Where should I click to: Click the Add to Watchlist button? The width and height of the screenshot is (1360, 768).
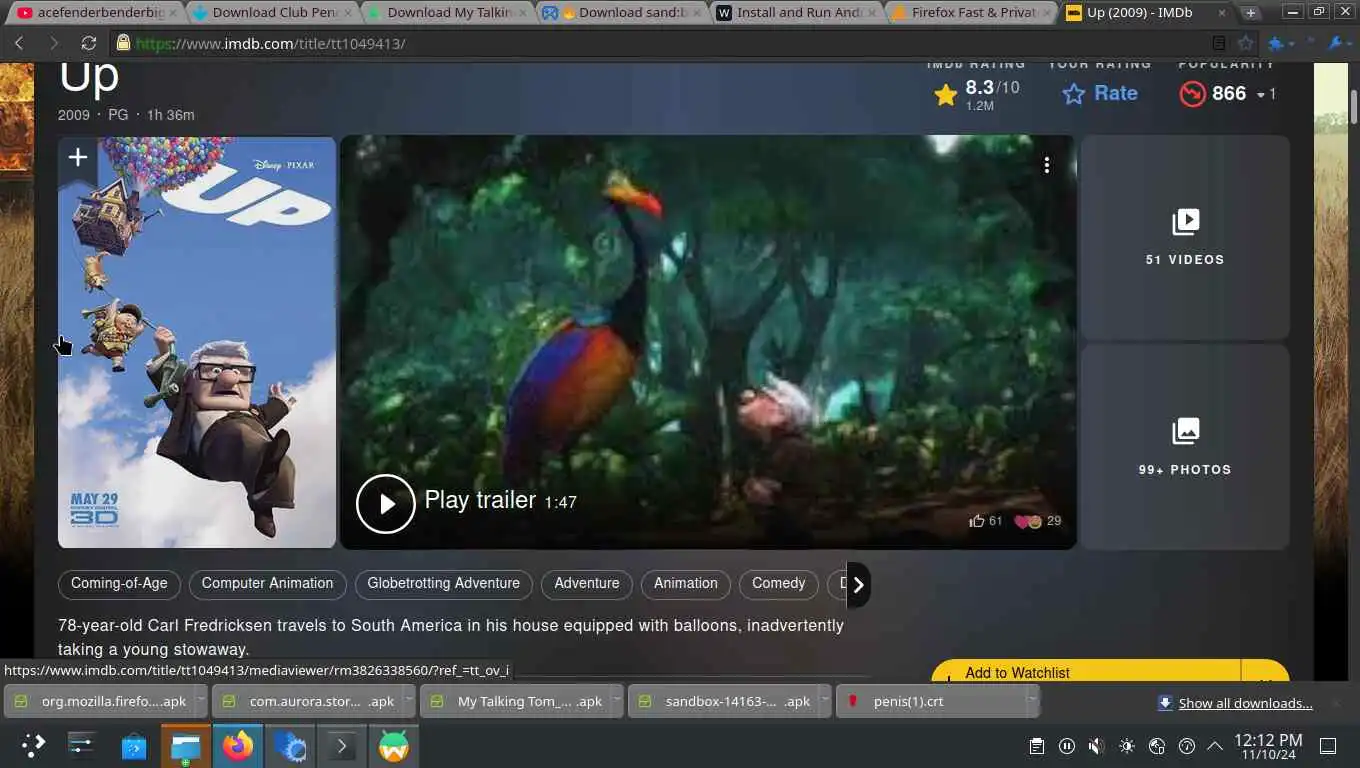[1085, 672]
